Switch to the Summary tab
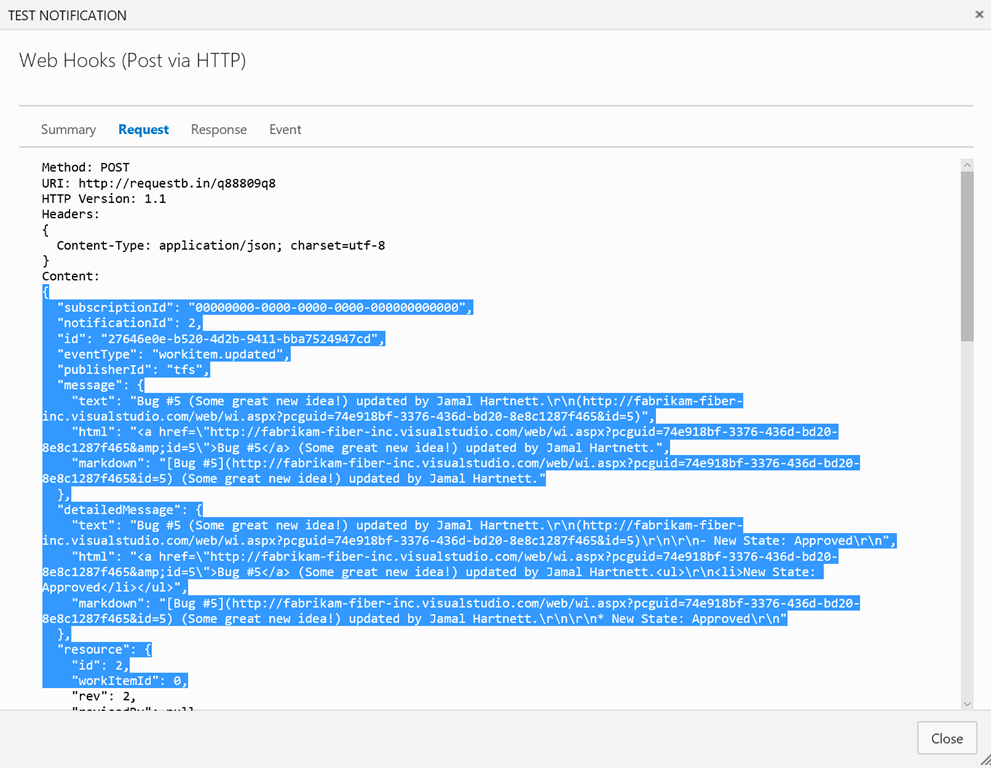The width and height of the screenshot is (991, 768). [68, 130]
